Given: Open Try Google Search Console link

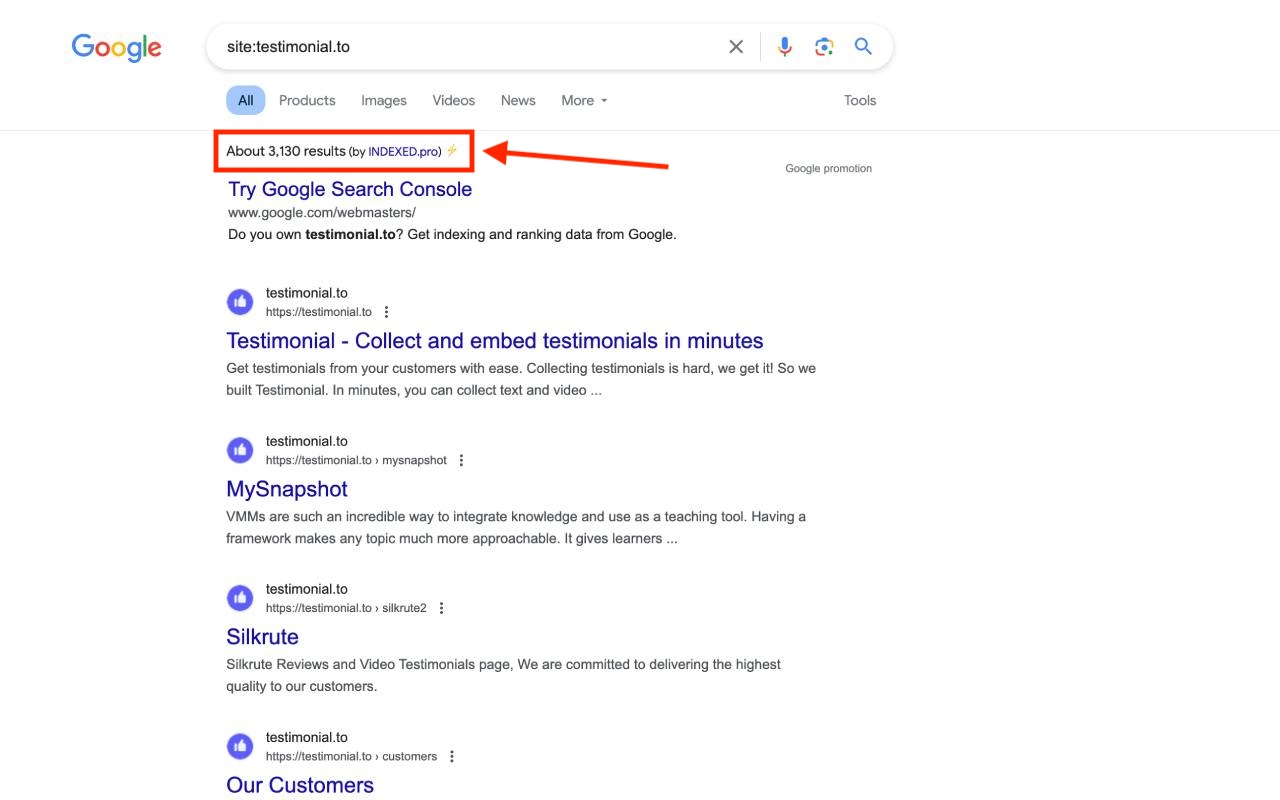Looking at the screenshot, I should (x=350, y=189).
